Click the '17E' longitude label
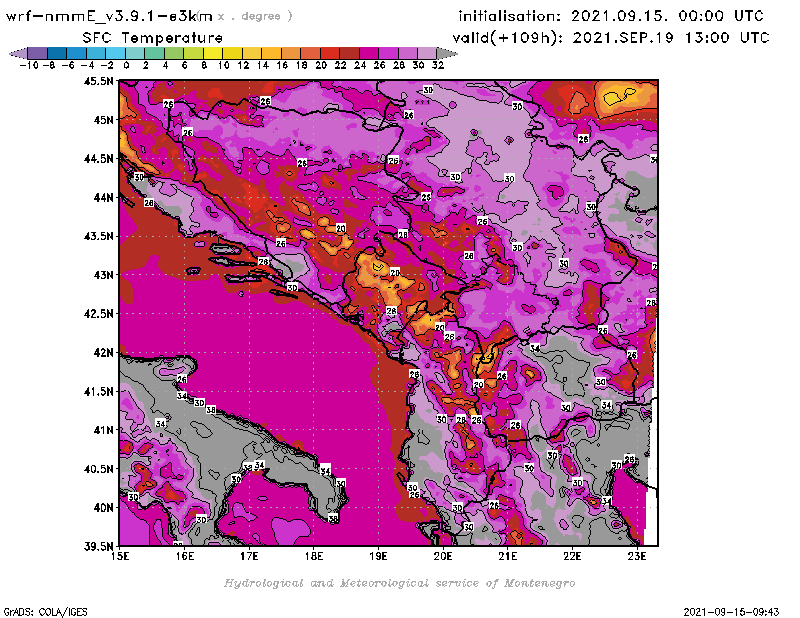Viewport: 800px width, 618px height. coord(249,556)
